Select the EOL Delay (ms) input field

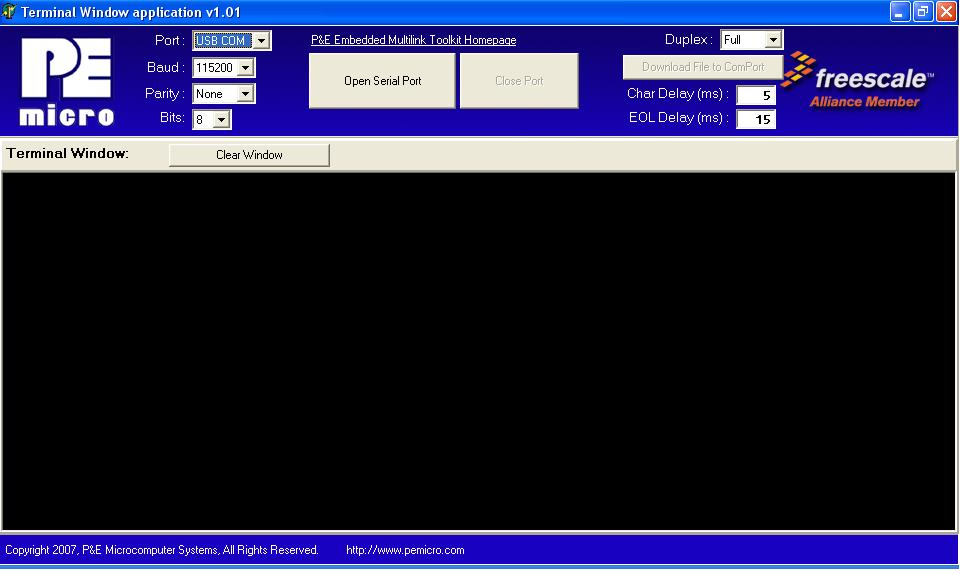point(756,119)
